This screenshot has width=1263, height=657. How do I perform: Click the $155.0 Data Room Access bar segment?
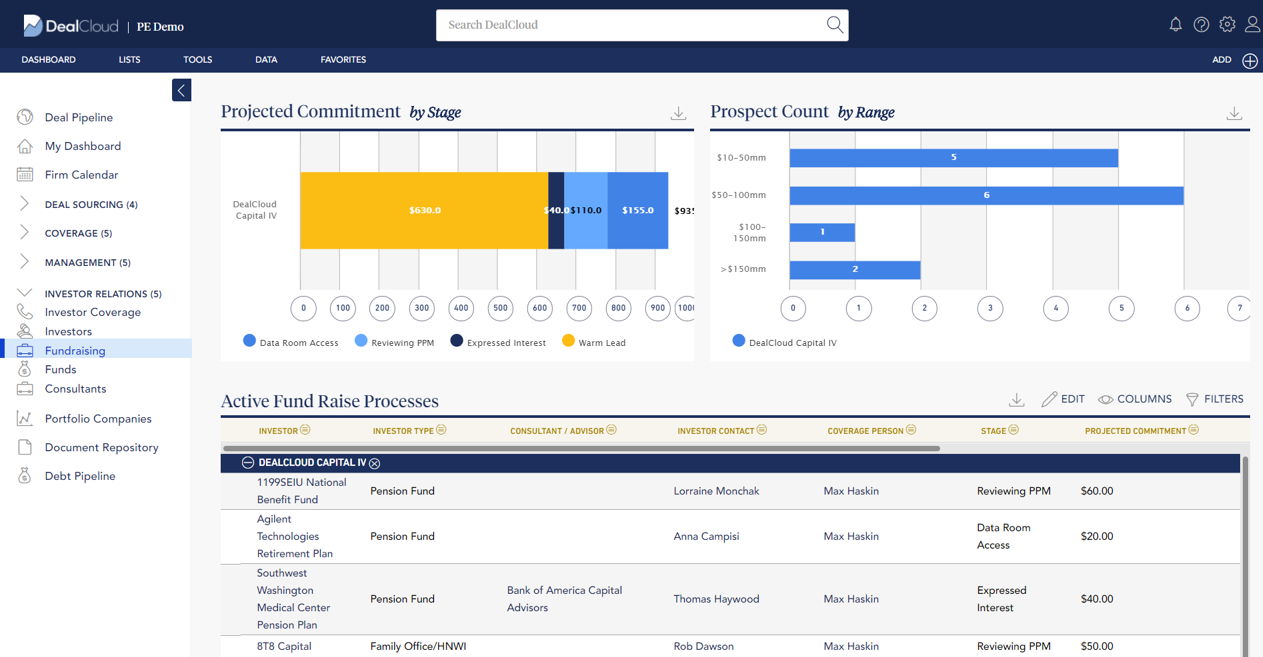(638, 211)
